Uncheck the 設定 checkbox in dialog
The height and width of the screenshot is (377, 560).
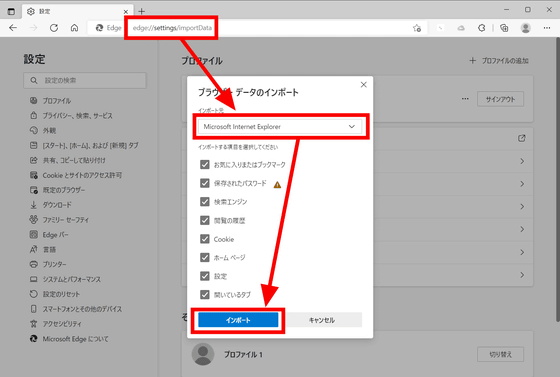[x=205, y=276]
